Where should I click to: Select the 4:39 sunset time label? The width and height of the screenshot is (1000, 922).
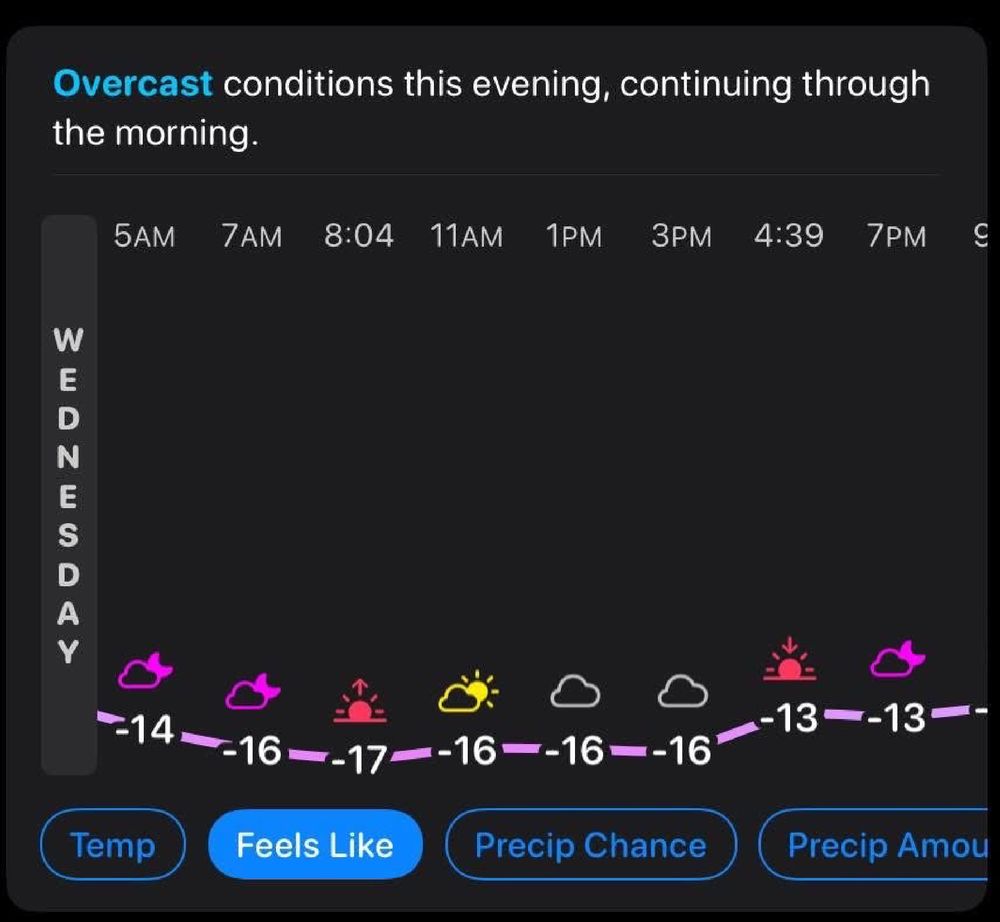click(789, 236)
